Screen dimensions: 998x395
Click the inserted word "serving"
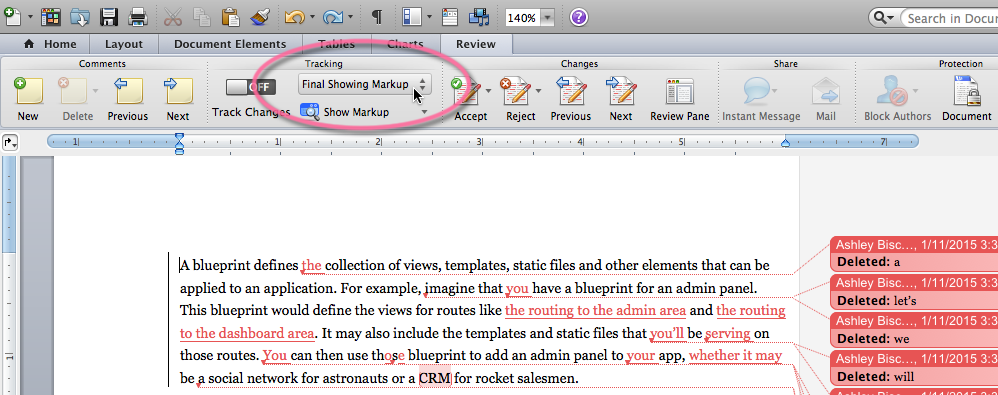pyautogui.click(x=728, y=333)
